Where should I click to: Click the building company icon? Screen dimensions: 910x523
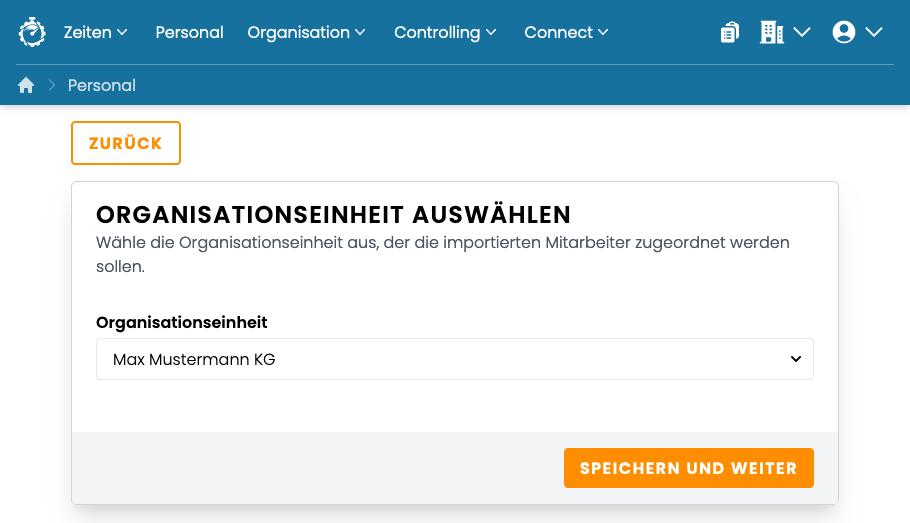pos(772,33)
